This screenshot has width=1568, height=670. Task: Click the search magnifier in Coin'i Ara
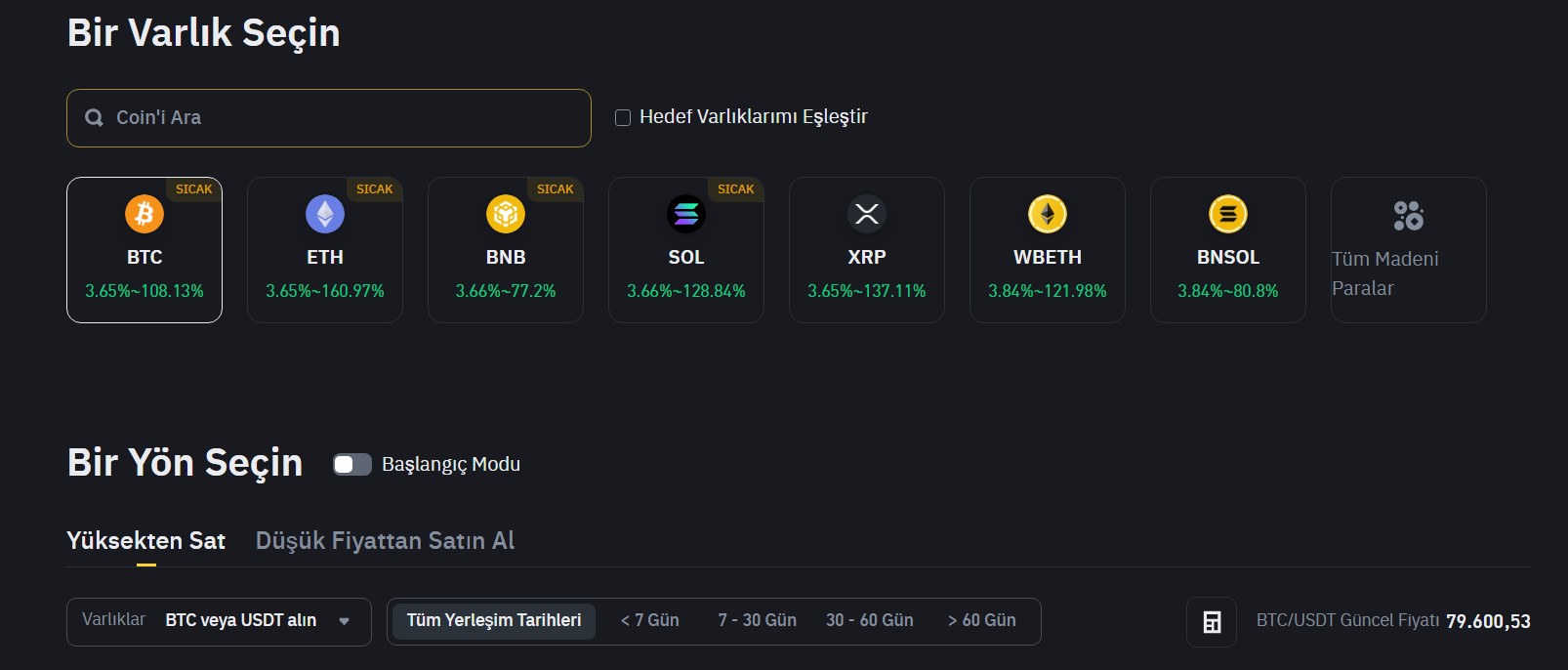click(94, 117)
